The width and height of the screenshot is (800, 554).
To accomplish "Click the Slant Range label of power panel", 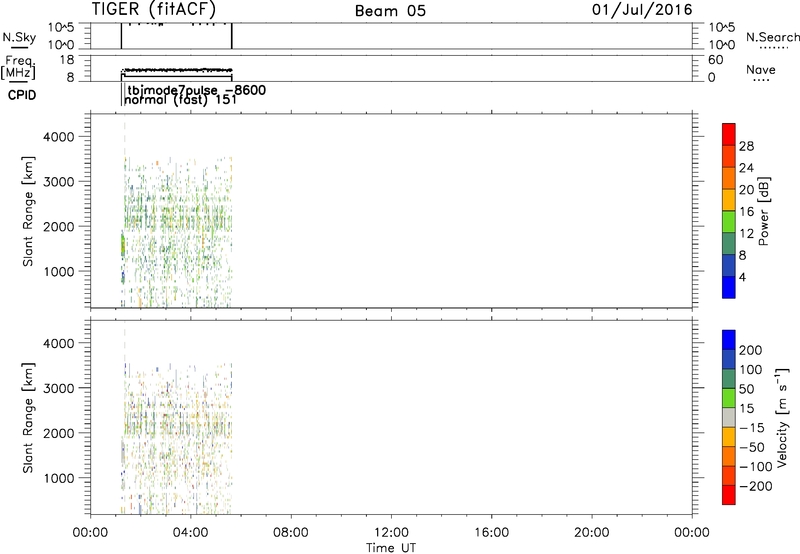I will (x=28, y=211).
